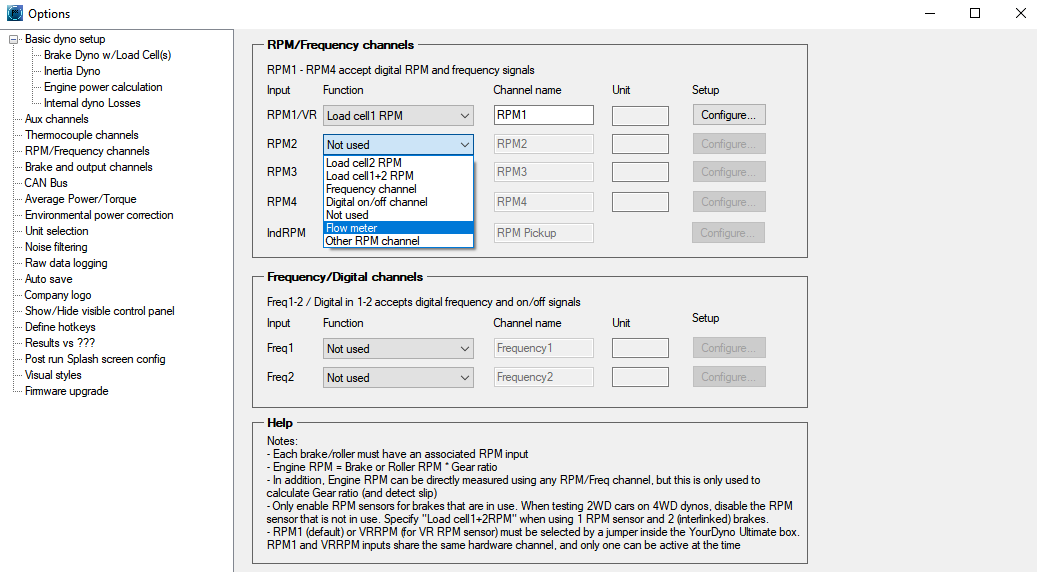Go to Environmental power correction
The width and height of the screenshot is (1037, 572).
click(x=99, y=215)
